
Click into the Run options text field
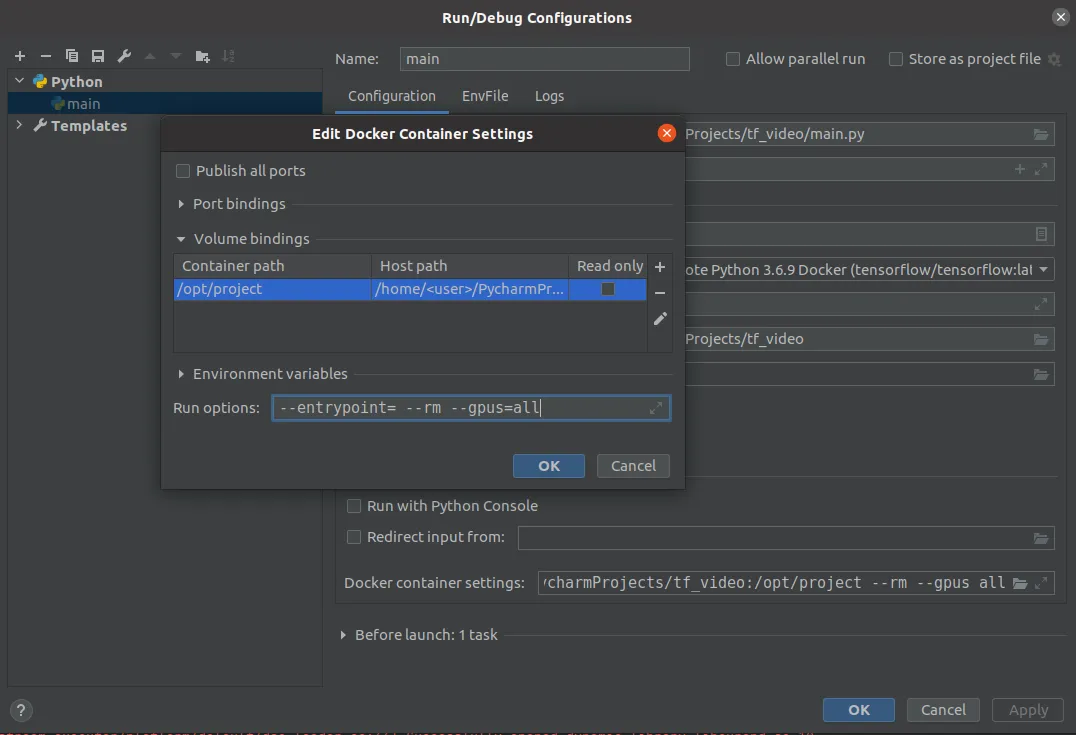click(x=460, y=408)
